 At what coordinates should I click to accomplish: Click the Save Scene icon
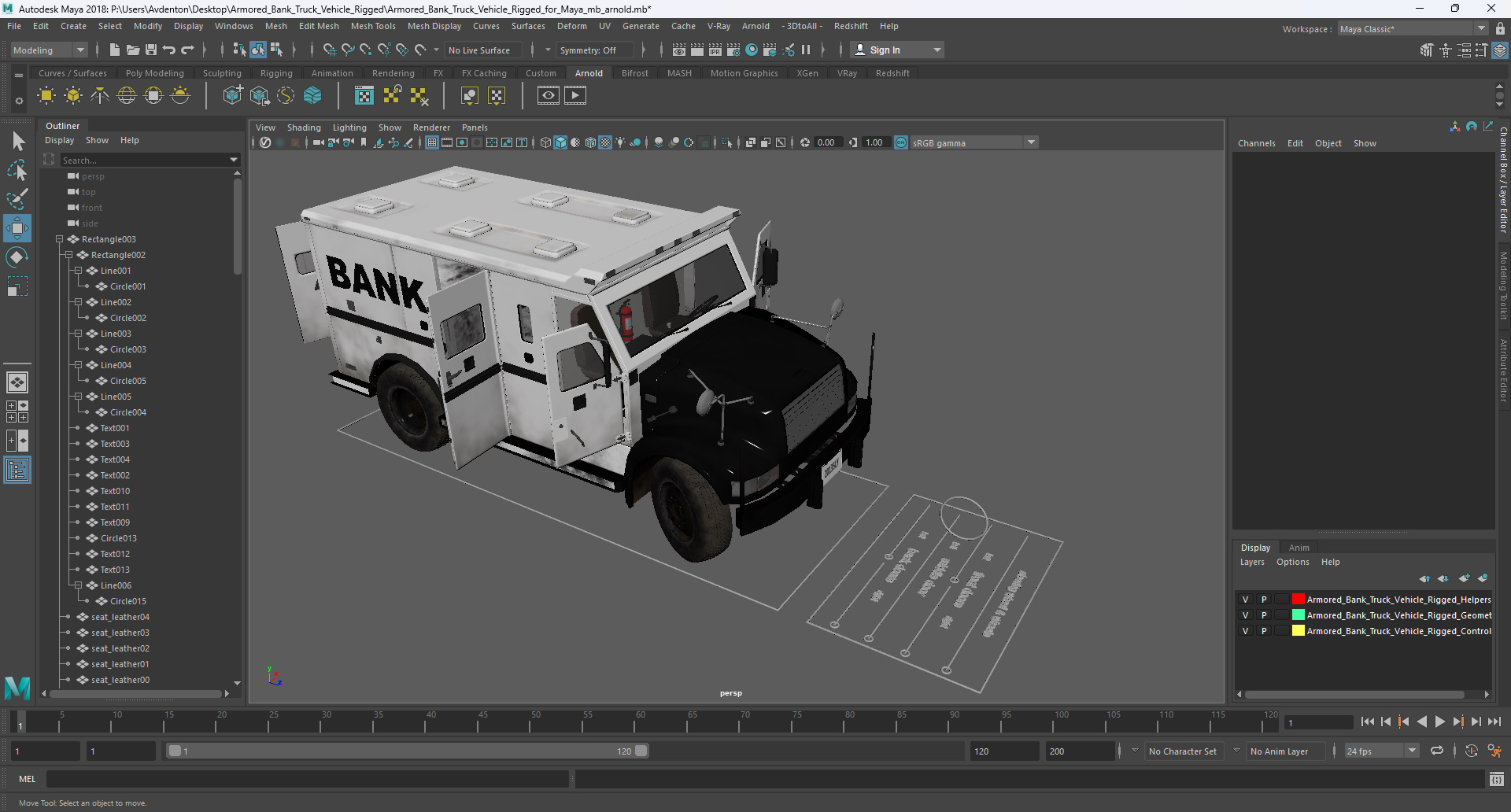click(x=151, y=50)
